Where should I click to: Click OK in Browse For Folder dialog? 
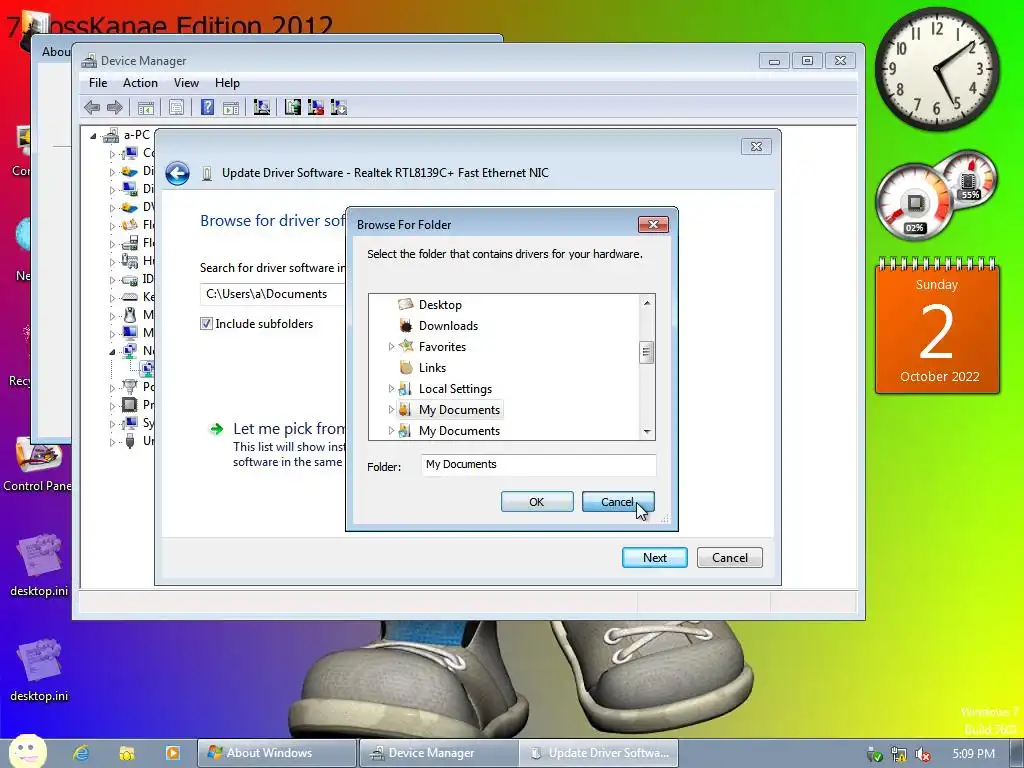(x=537, y=502)
